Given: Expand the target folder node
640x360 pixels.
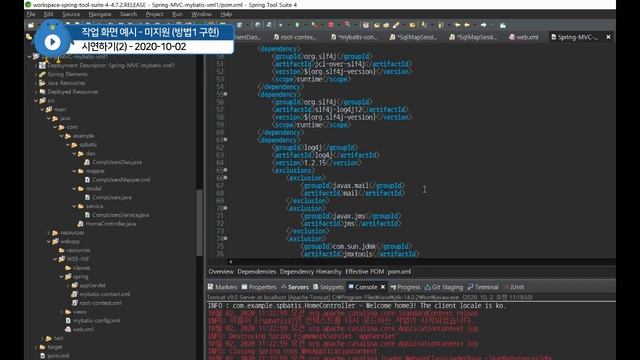Looking at the screenshot, I should tap(36, 347).
